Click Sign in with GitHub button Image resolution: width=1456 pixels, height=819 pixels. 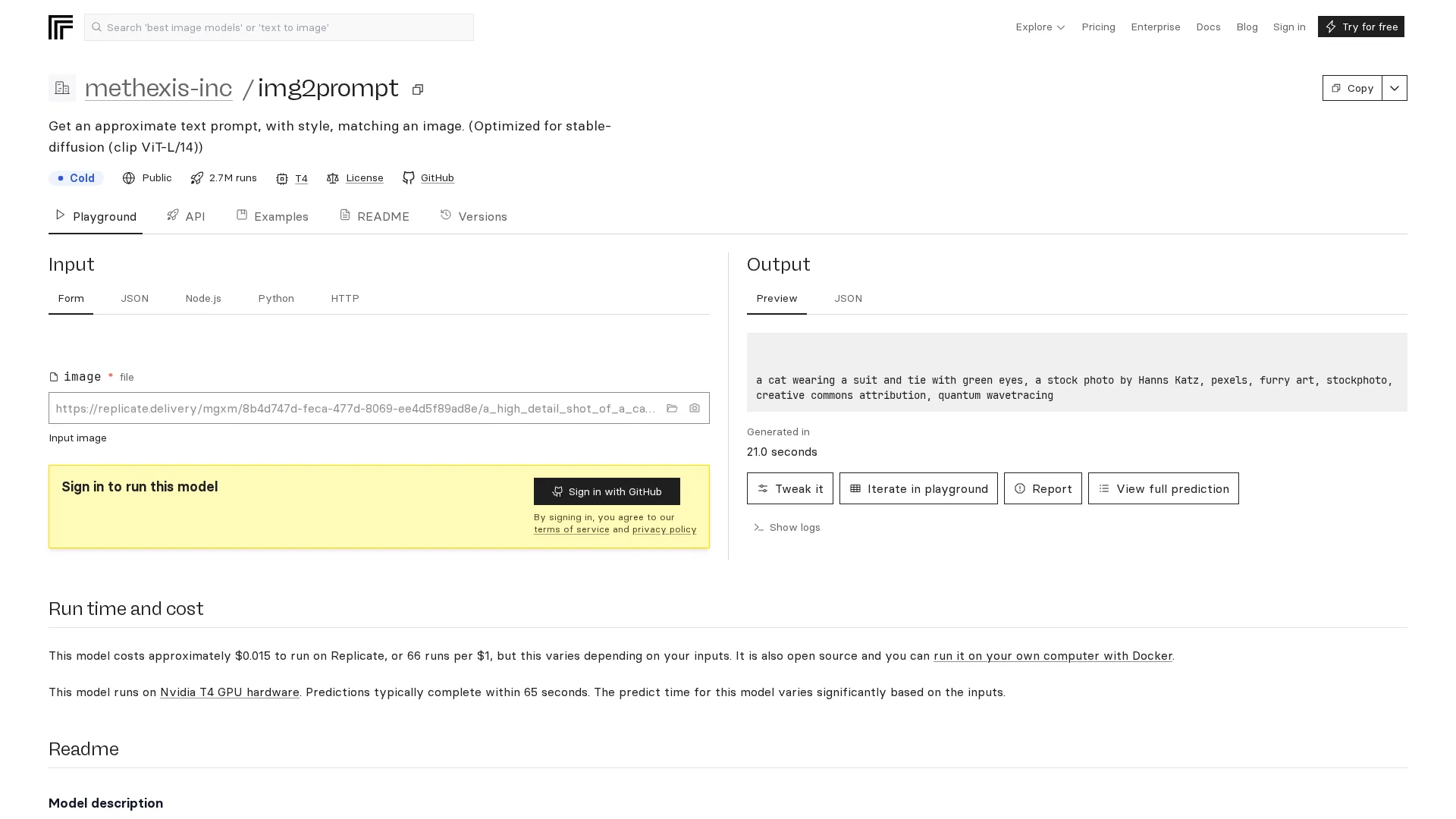pyautogui.click(x=607, y=491)
